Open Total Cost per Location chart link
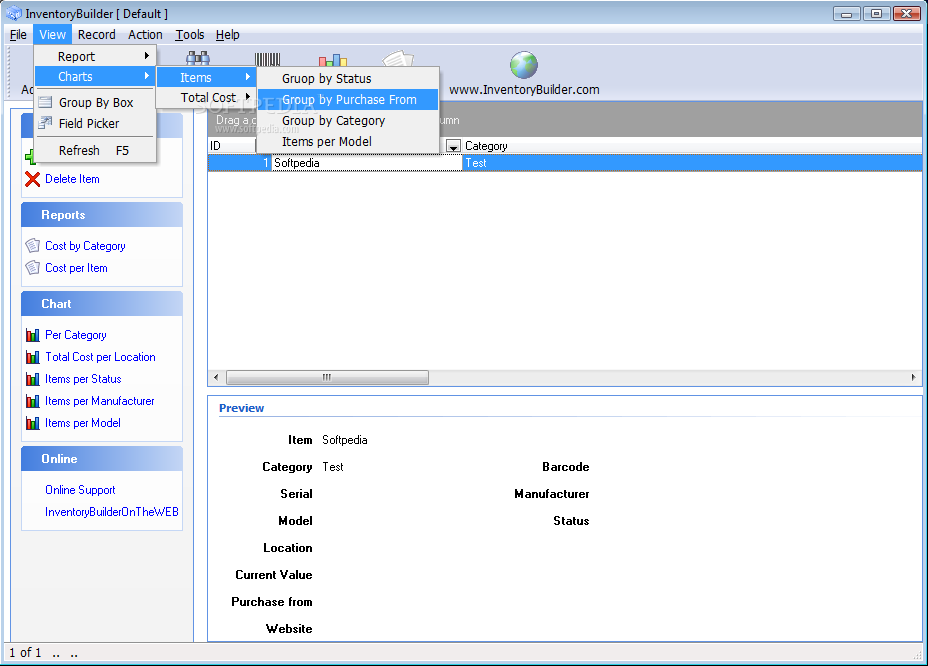Image resolution: width=928 pixels, height=666 pixels. (100, 357)
